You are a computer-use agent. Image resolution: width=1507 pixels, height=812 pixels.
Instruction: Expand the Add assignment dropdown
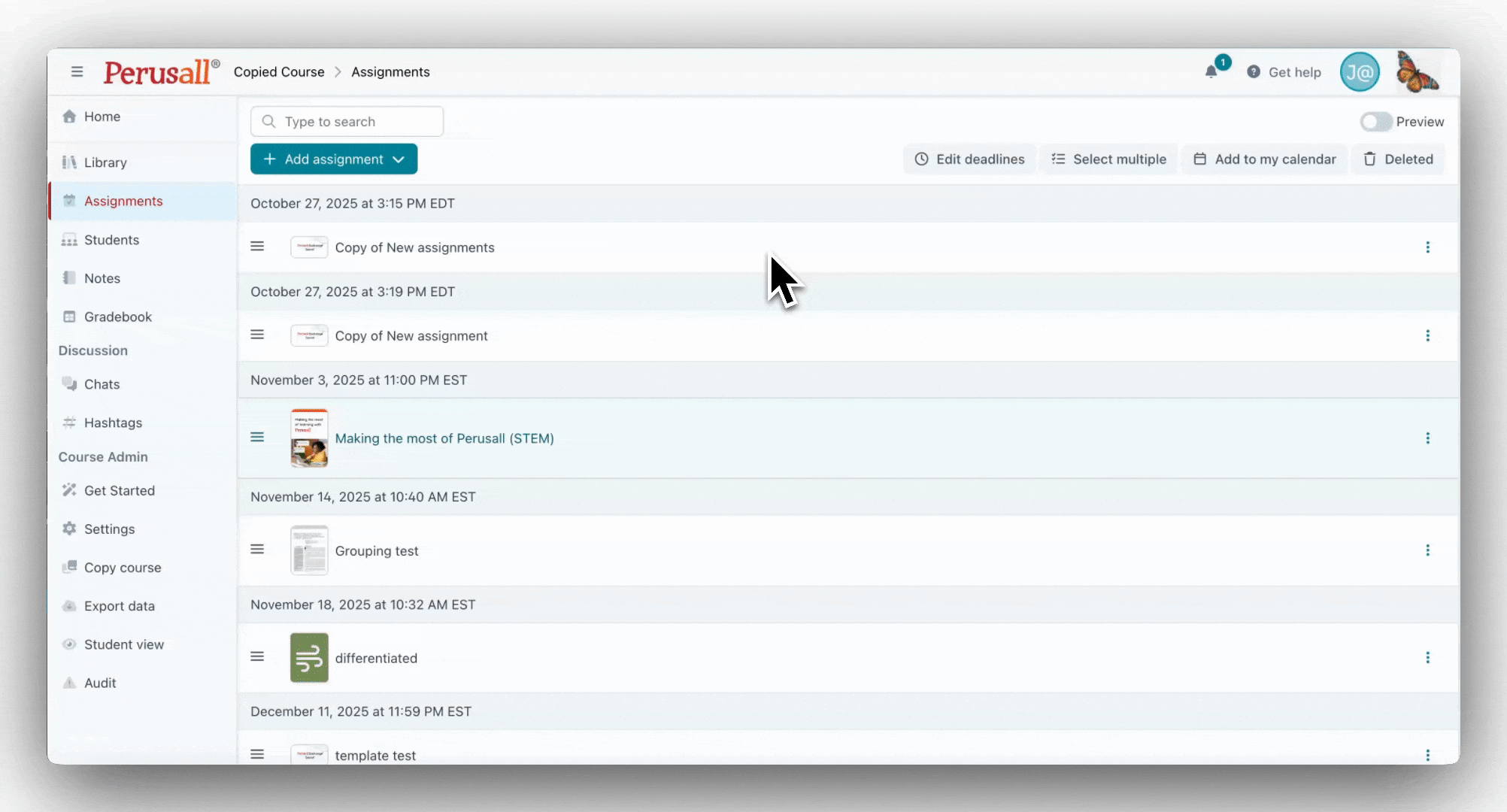click(334, 159)
